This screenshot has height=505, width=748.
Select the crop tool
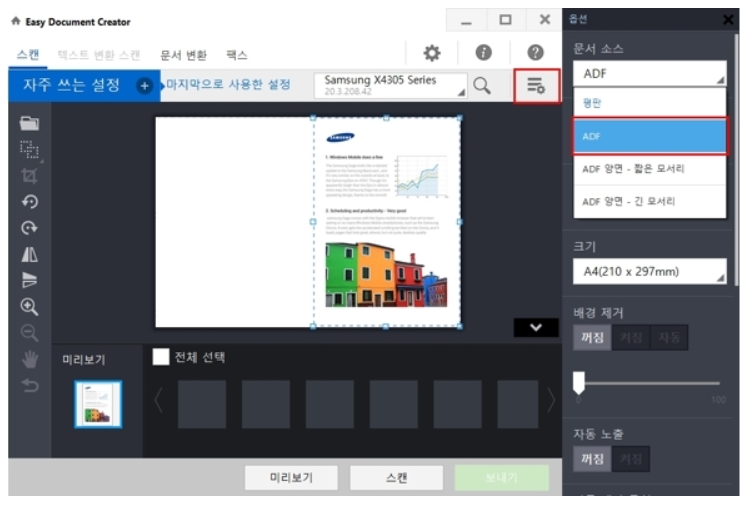click(x=29, y=176)
